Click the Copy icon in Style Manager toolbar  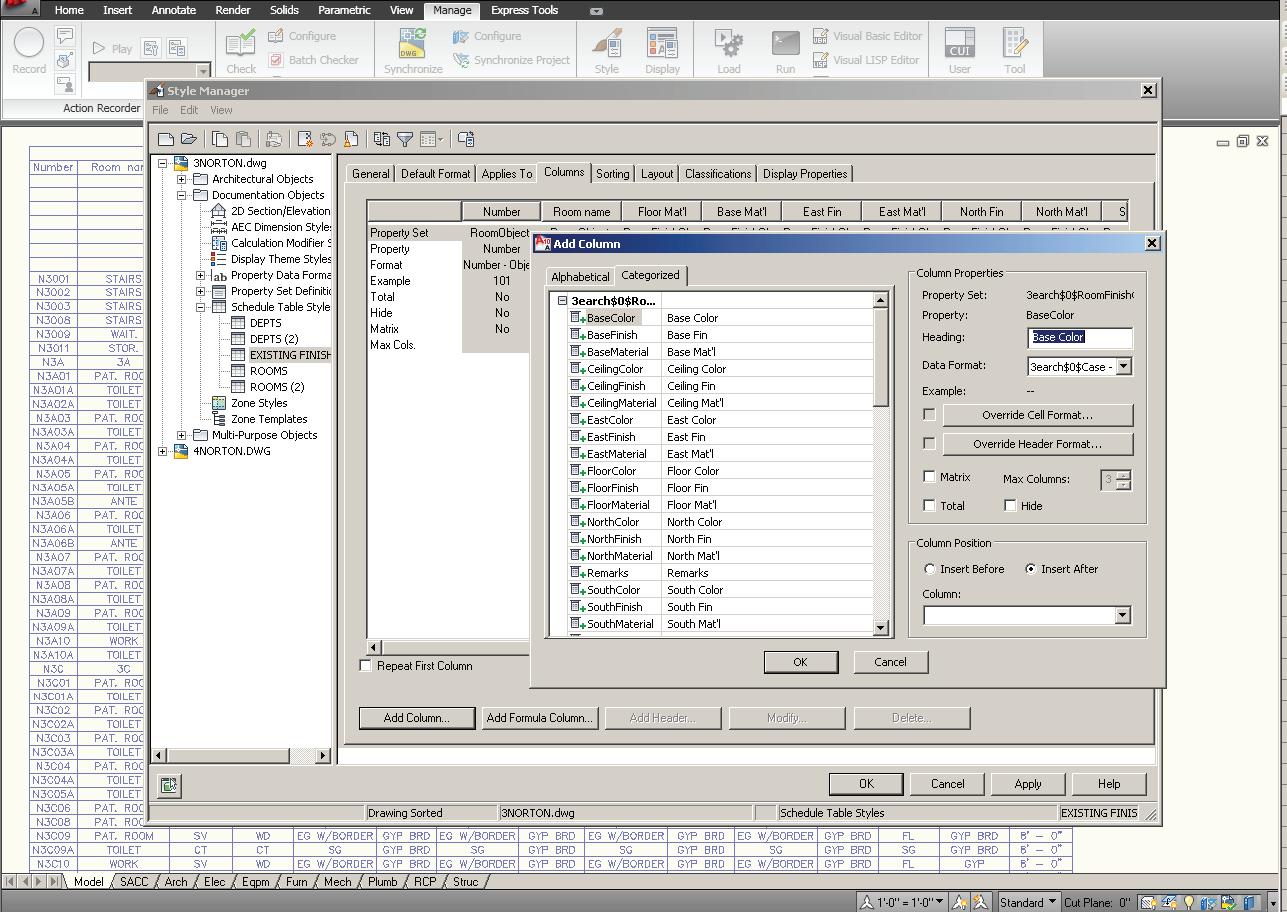click(220, 140)
